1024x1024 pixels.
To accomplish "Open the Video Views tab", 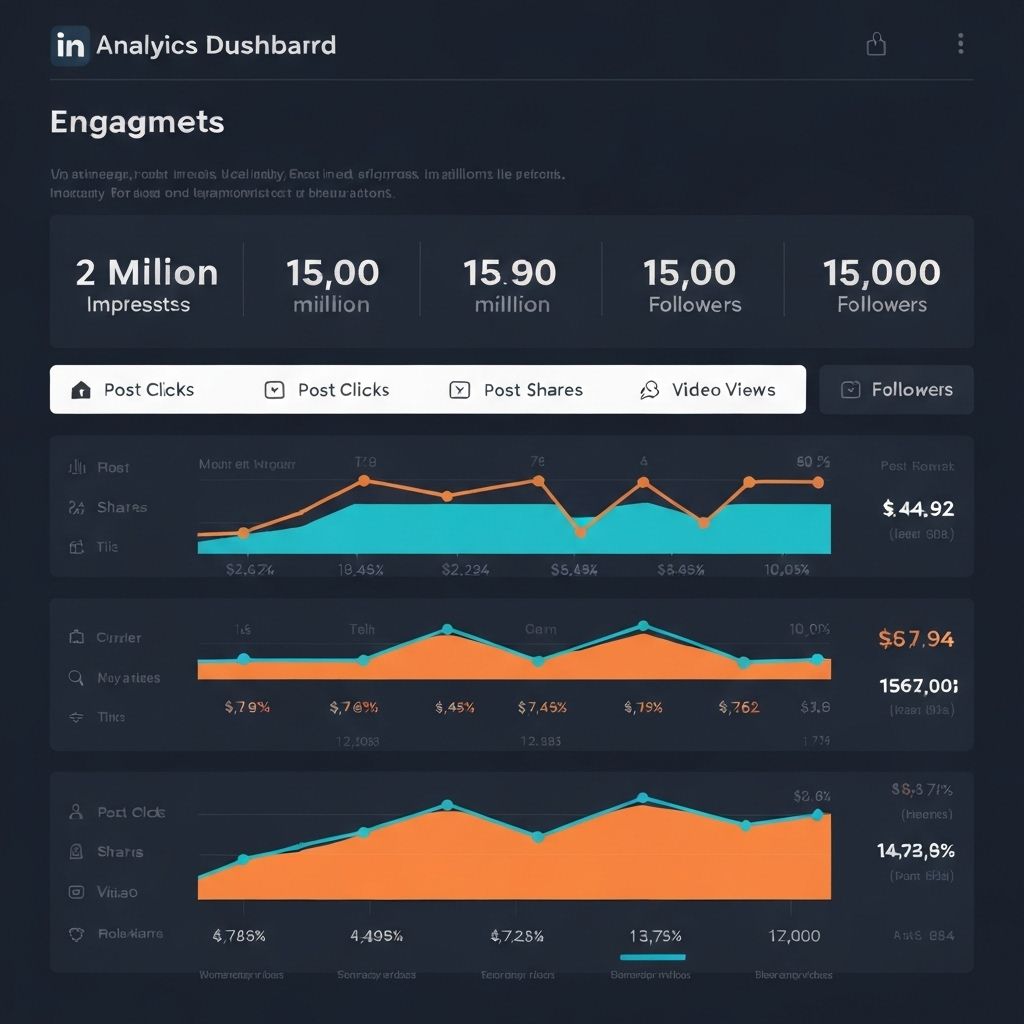I will coord(708,390).
